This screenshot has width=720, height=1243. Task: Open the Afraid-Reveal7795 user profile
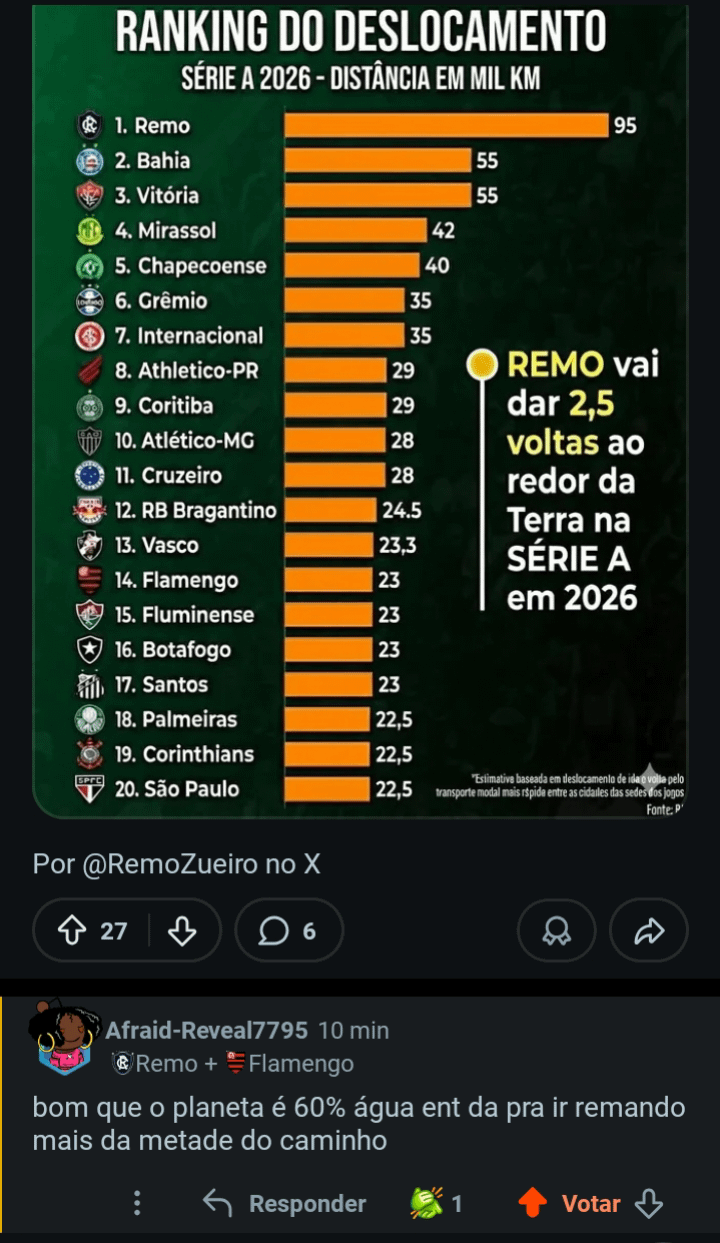[x=206, y=1030]
